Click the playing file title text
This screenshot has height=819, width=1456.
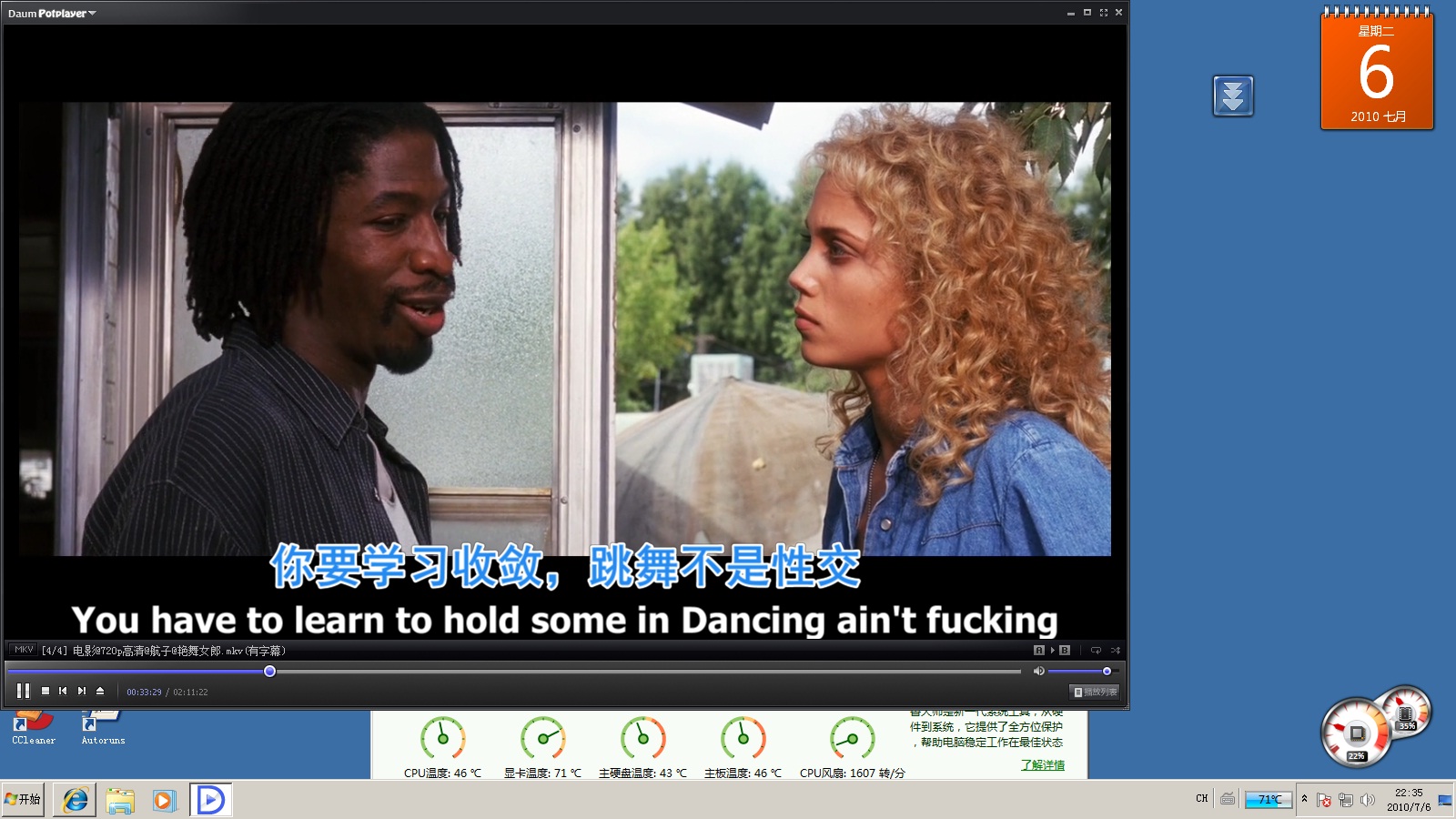coord(164,651)
